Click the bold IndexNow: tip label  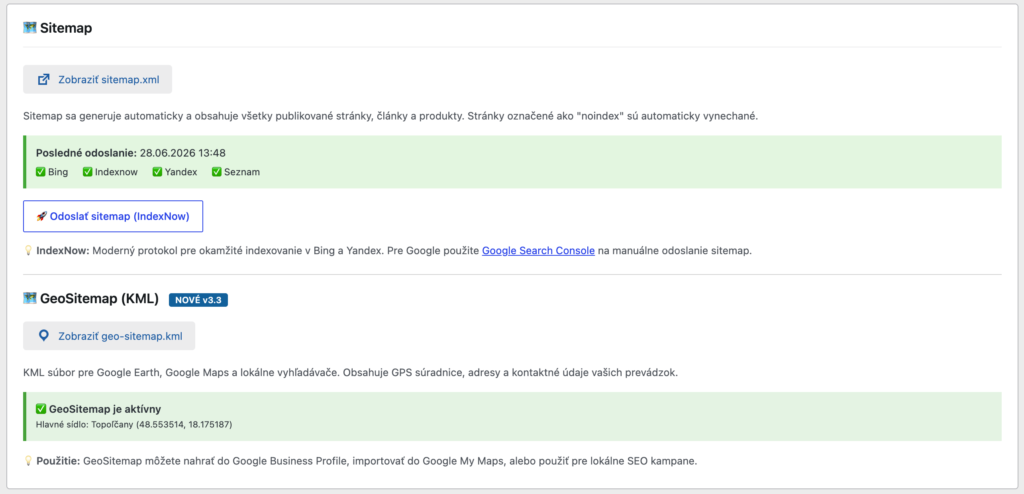[x=63, y=250]
